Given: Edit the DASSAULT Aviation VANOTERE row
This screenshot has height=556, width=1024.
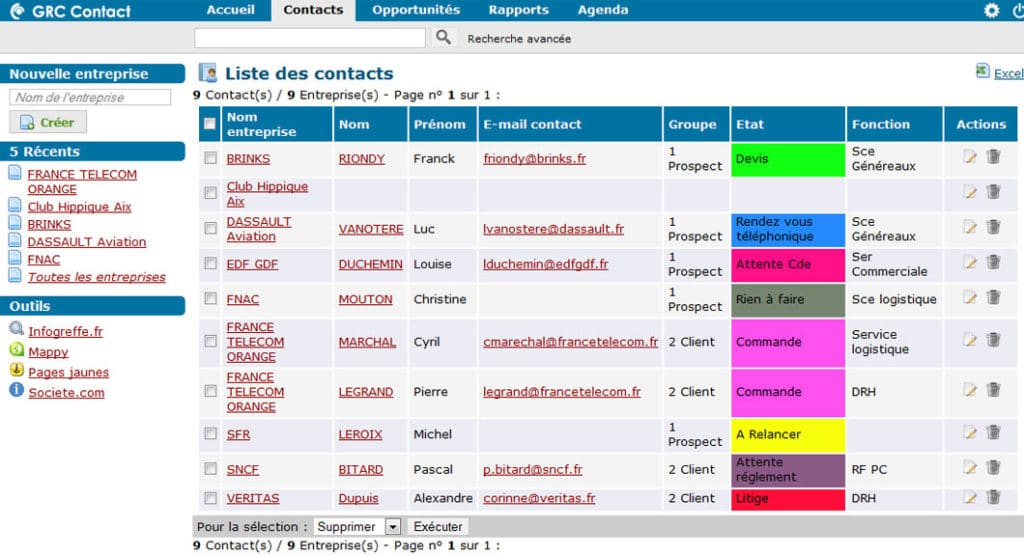Looking at the screenshot, I should pyautogui.click(x=970, y=227).
